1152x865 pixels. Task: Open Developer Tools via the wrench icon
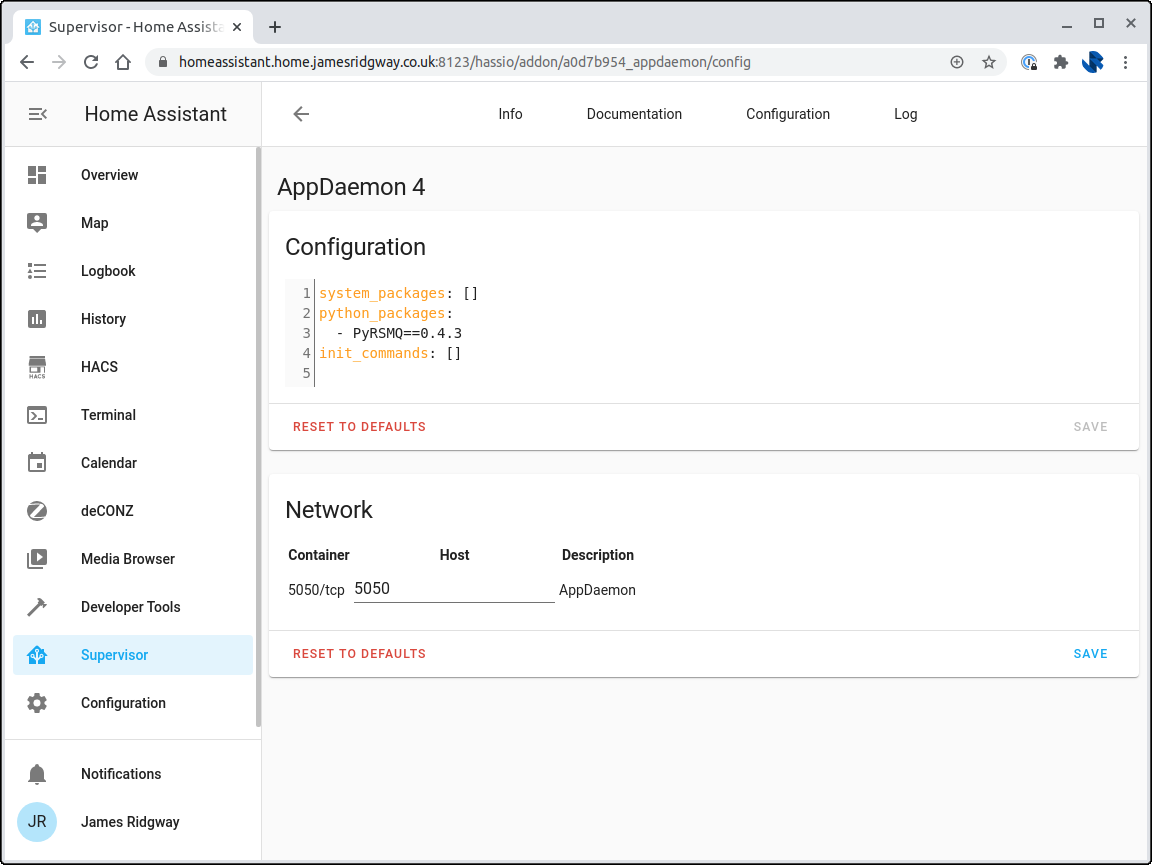click(130, 607)
